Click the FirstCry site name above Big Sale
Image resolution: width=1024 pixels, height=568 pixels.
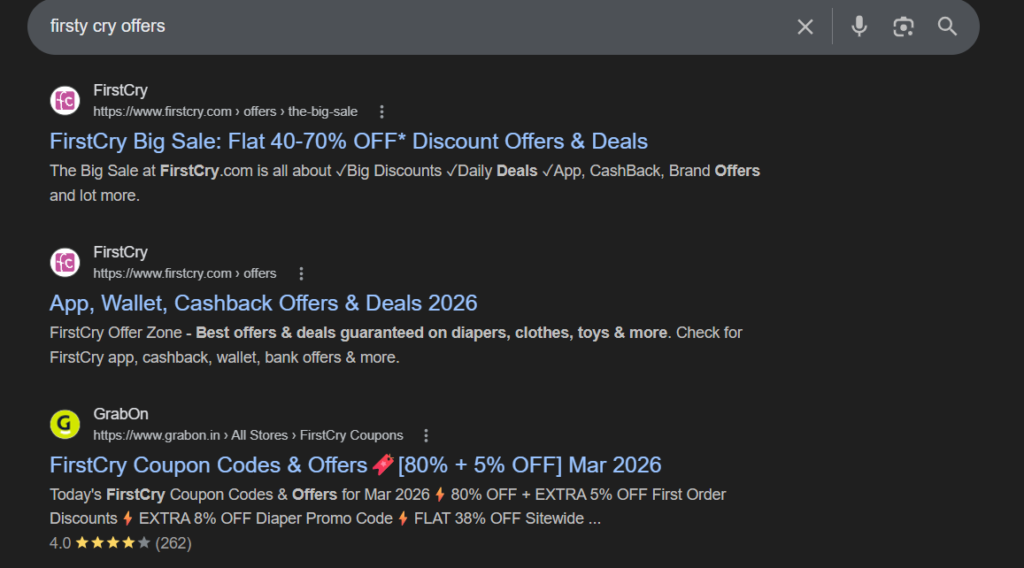coord(120,91)
